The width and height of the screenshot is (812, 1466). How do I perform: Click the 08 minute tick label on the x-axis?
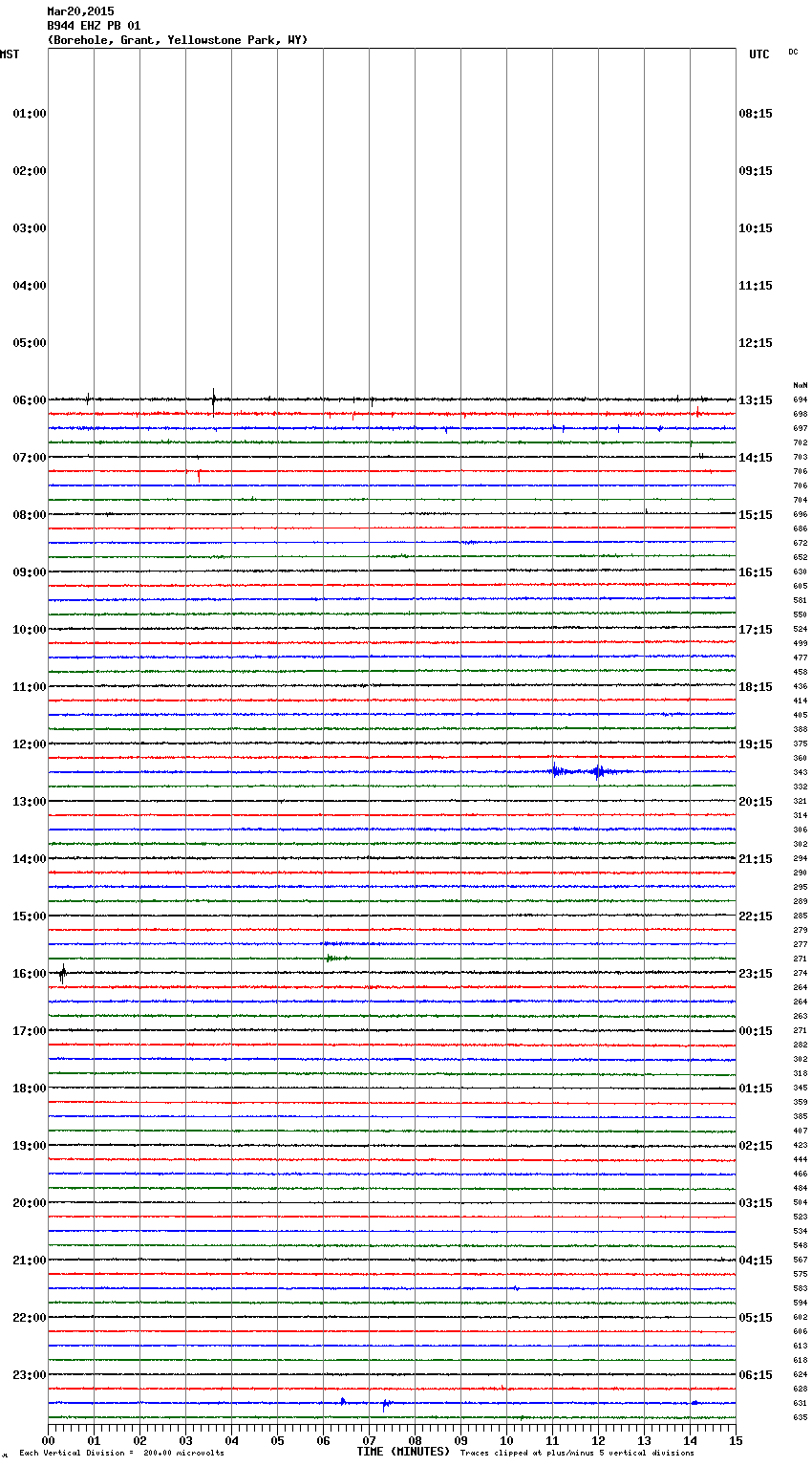(415, 1440)
